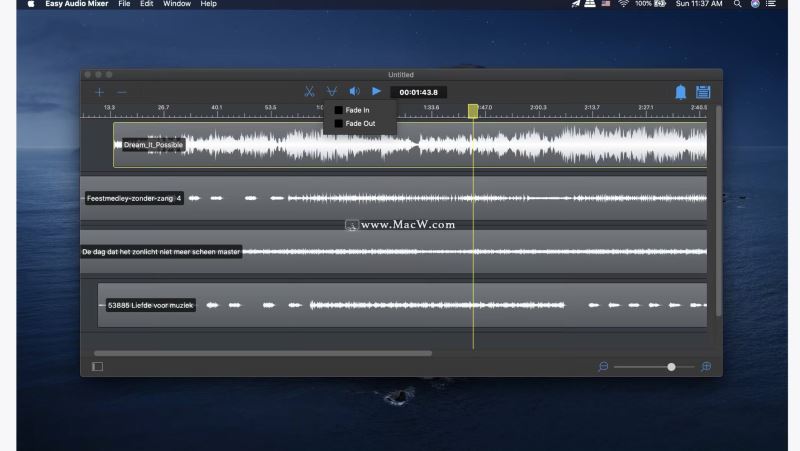Click the battery status icon
Screen dimensions: 800x451
(x=660, y=4)
